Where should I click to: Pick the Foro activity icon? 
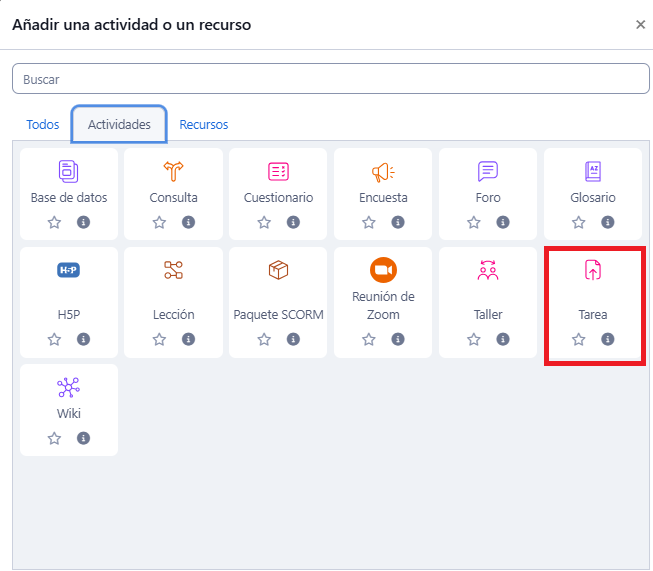[488, 171]
